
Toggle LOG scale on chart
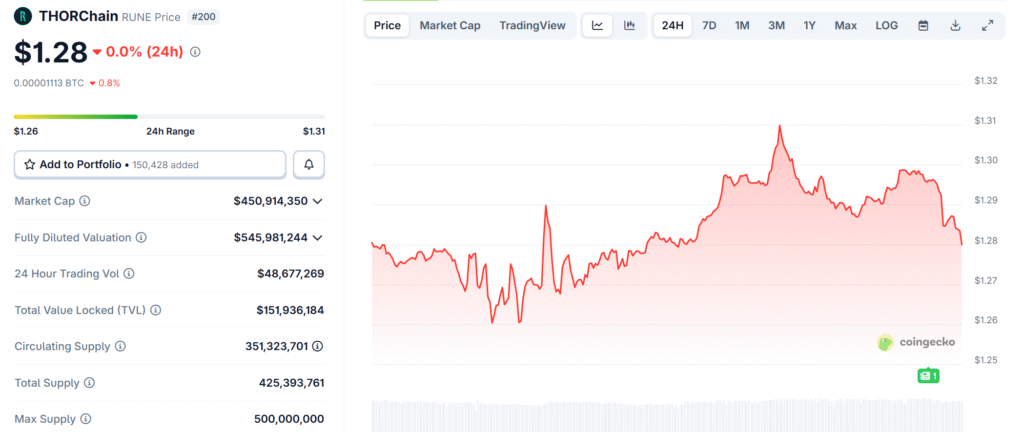887,25
